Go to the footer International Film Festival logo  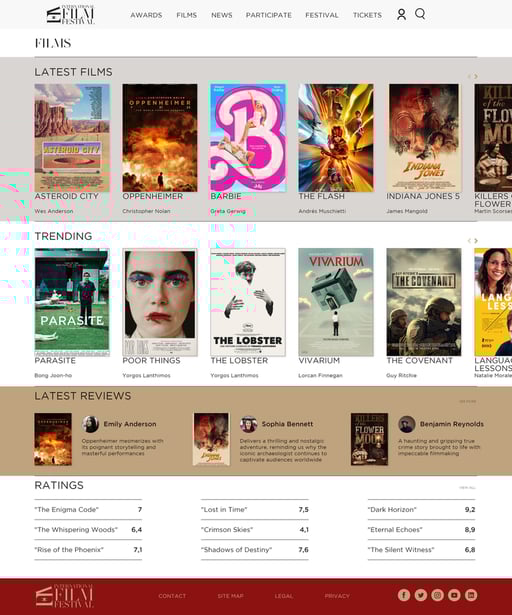(x=65, y=596)
